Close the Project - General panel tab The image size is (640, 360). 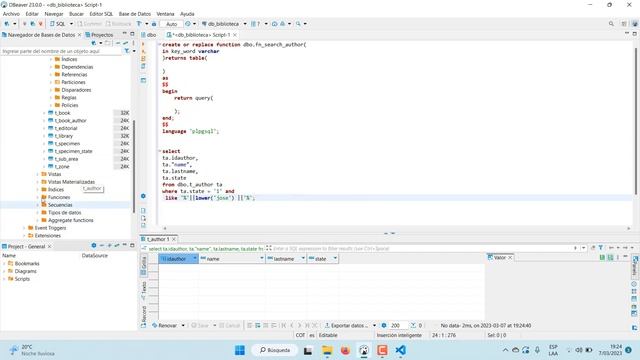(x=49, y=247)
